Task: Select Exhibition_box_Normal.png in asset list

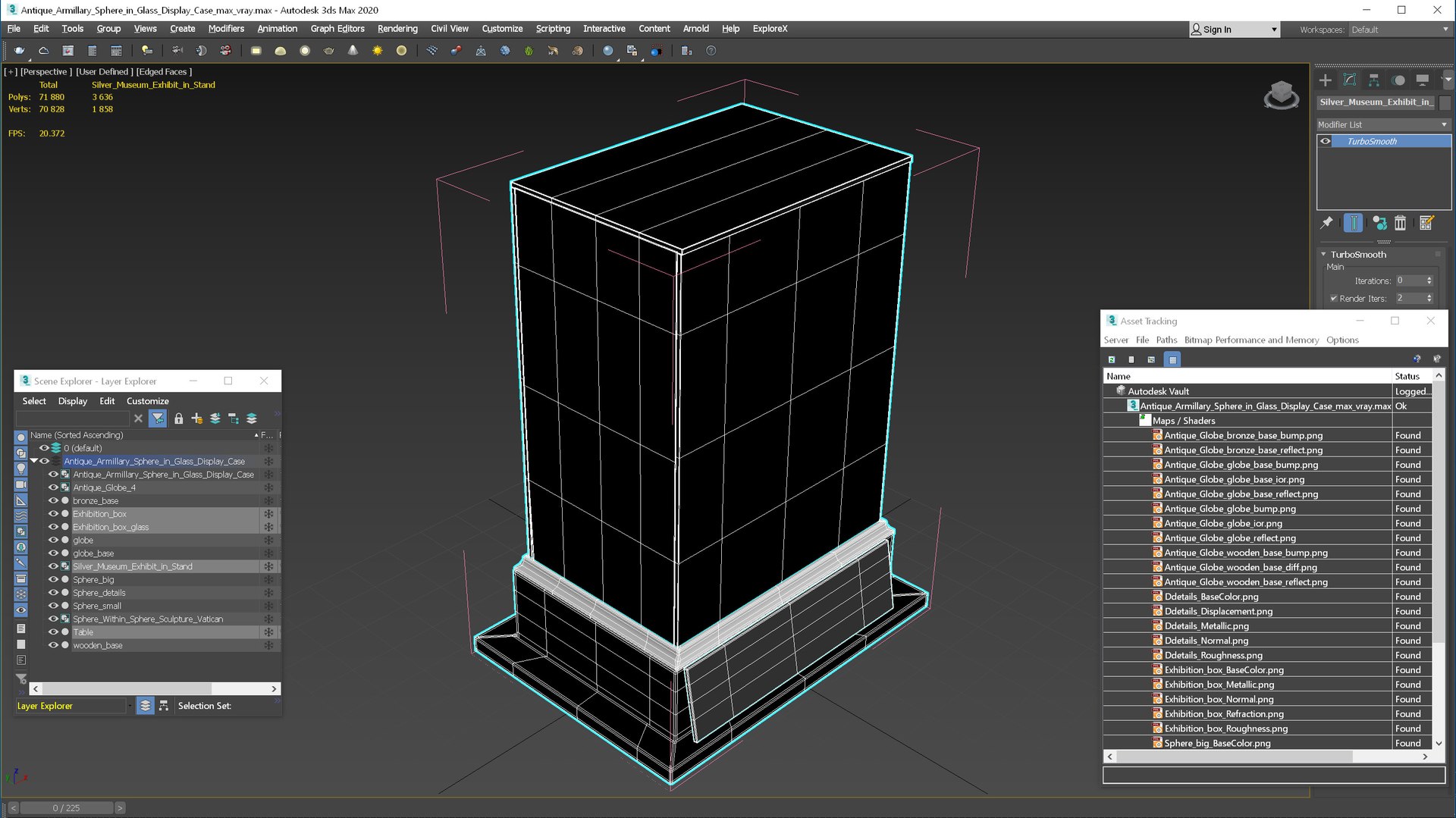Action: (1219, 699)
